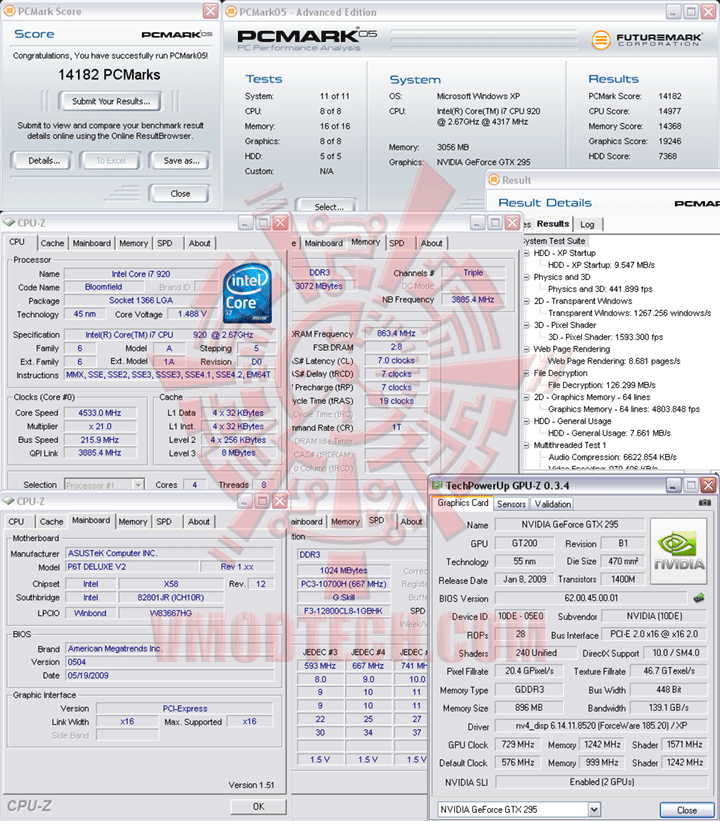720x821 pixels.
Task: Open the Processor #1 selection dropdown
Action: (x=138, y=485)
